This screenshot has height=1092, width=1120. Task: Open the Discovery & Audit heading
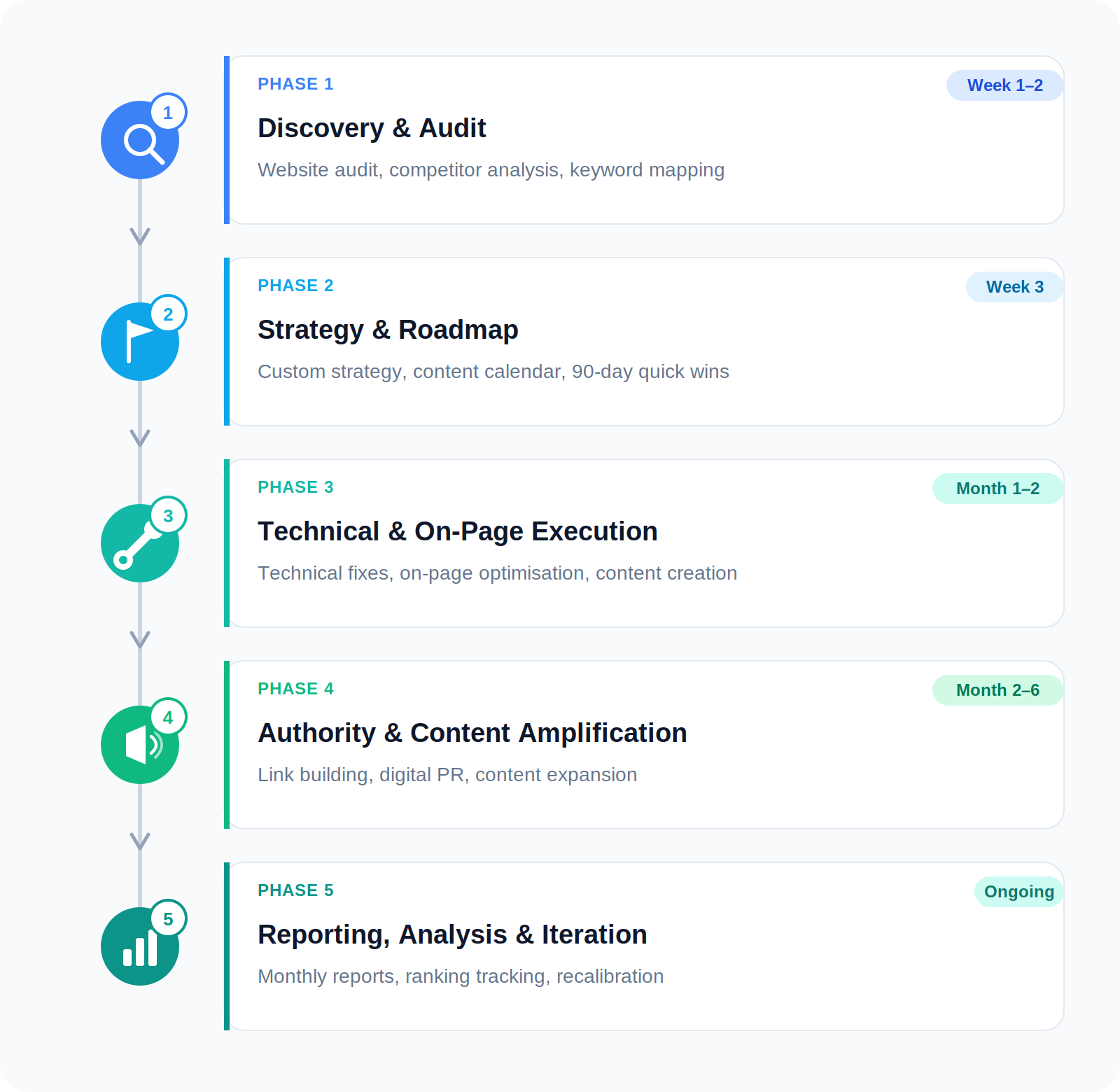tap(372, 128)
